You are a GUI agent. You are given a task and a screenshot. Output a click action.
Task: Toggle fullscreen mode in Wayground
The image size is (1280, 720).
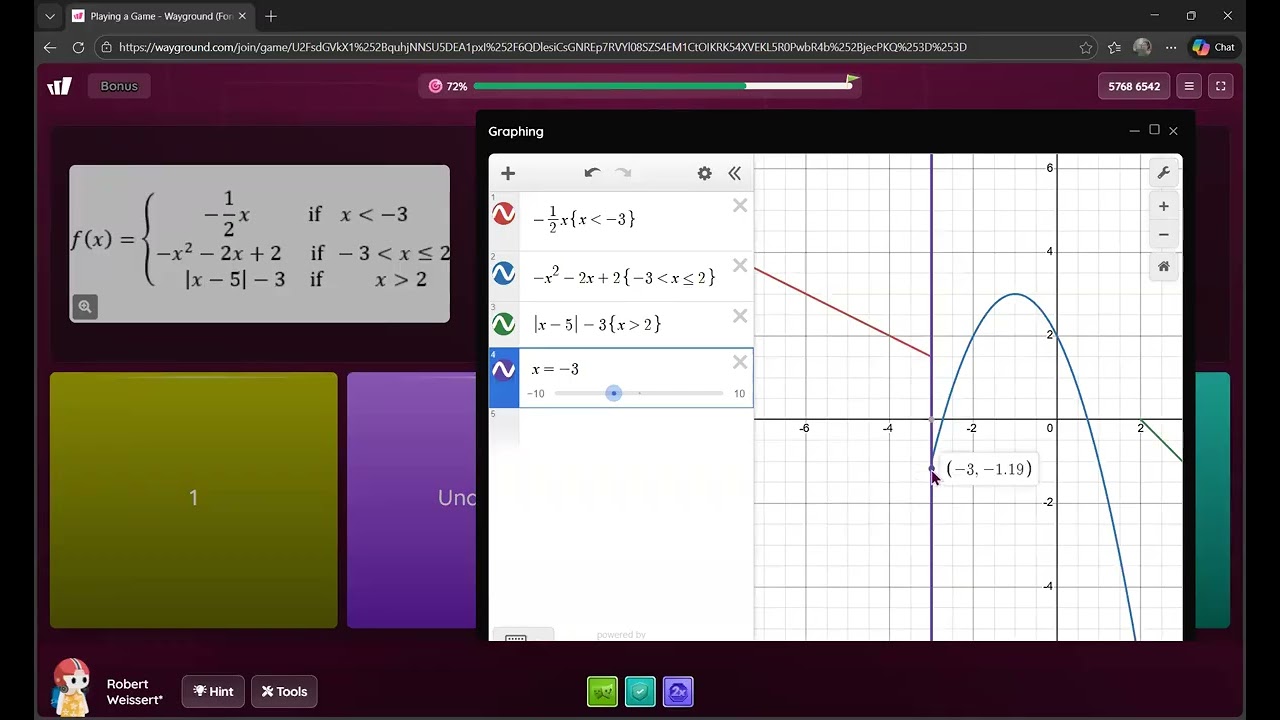[1220, 86]
